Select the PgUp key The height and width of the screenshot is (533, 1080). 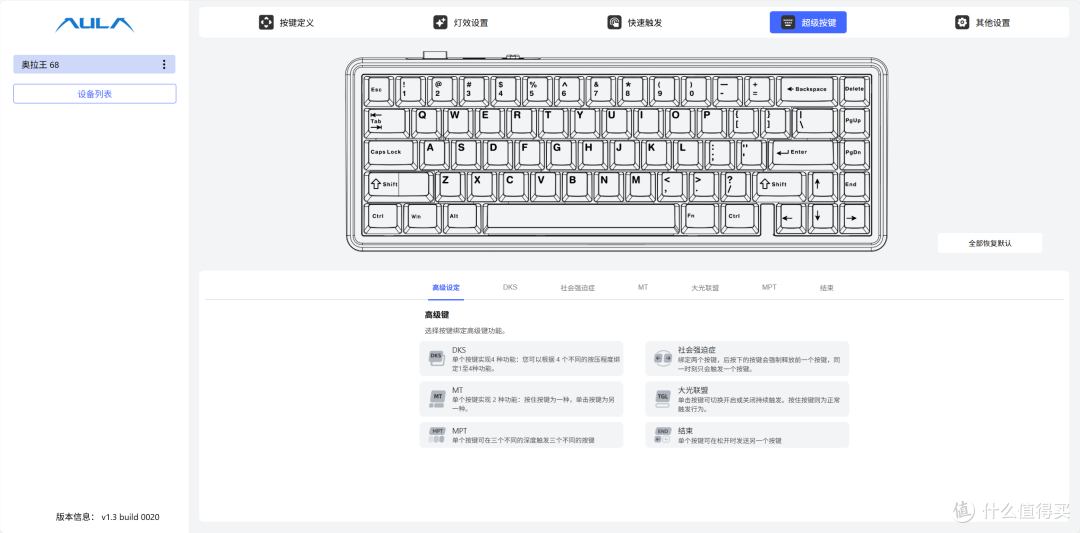854,121
